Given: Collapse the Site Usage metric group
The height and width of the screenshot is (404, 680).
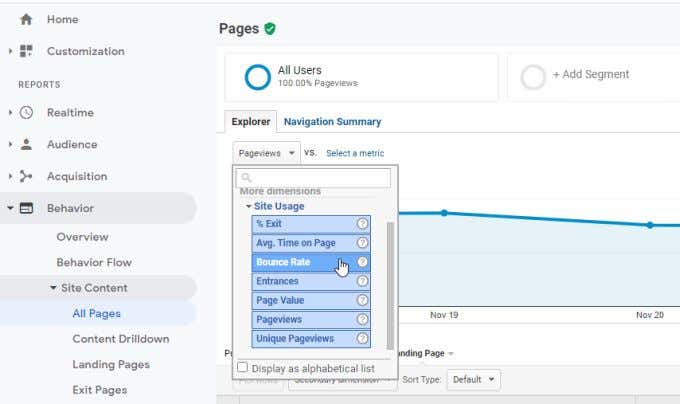Looking at the screenshot, I should pos(248,206).
